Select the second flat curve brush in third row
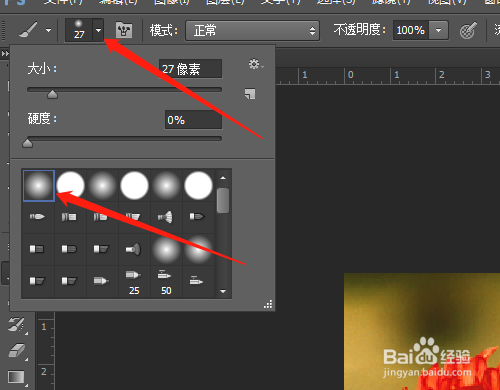 pos(69,249)
